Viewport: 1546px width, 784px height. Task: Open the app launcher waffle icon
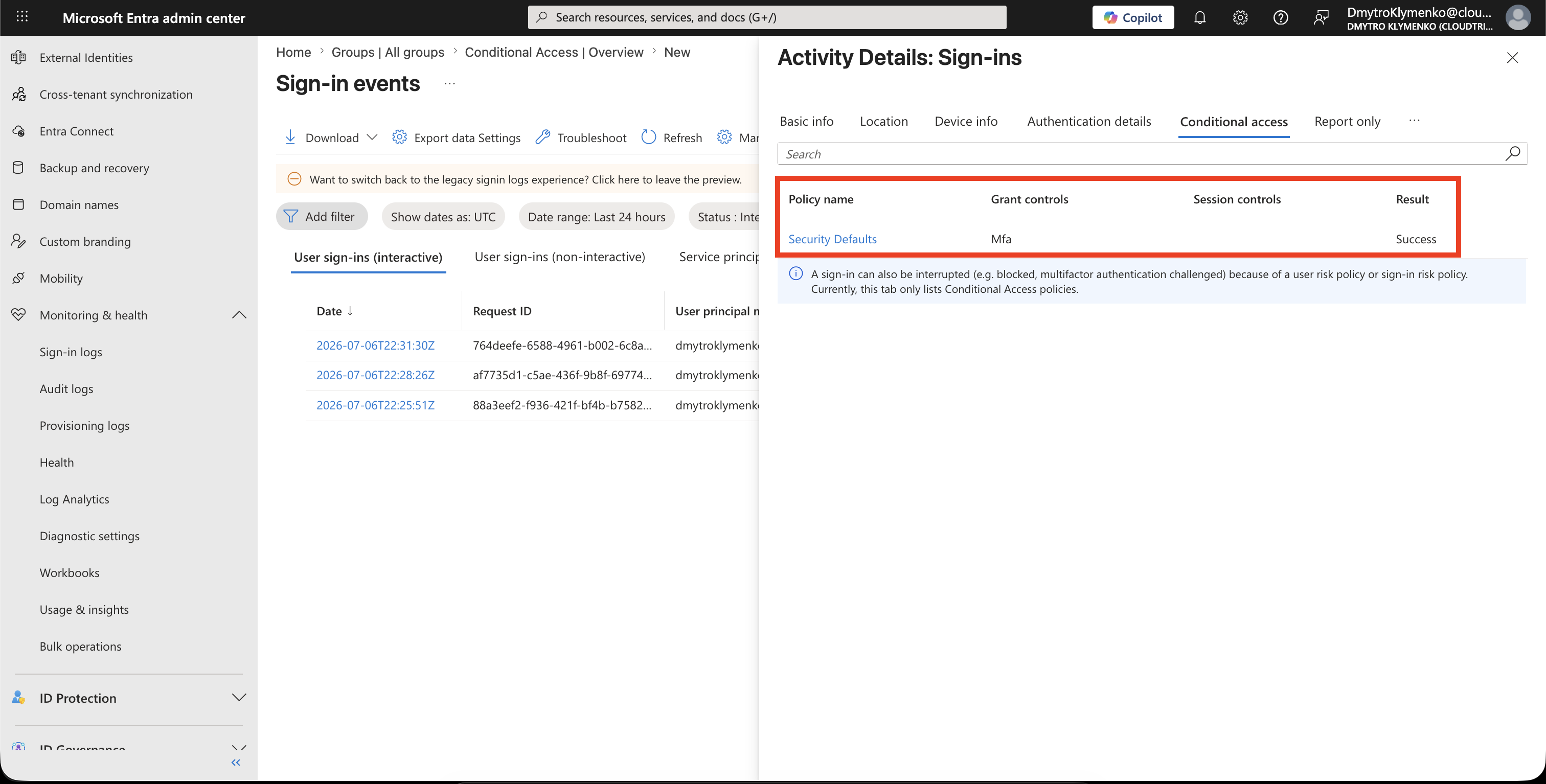click(x=22, y=17)
